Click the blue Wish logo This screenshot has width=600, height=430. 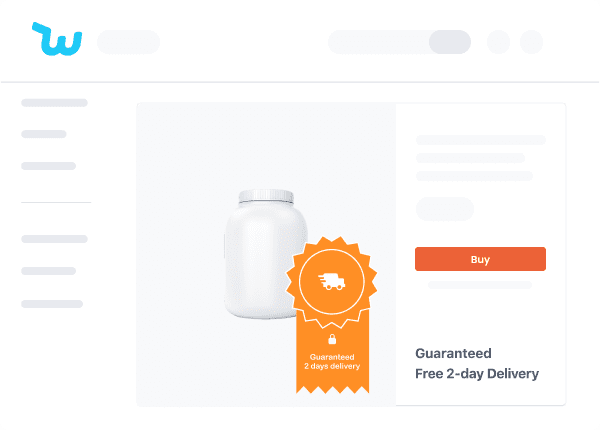tap(57, 39)
